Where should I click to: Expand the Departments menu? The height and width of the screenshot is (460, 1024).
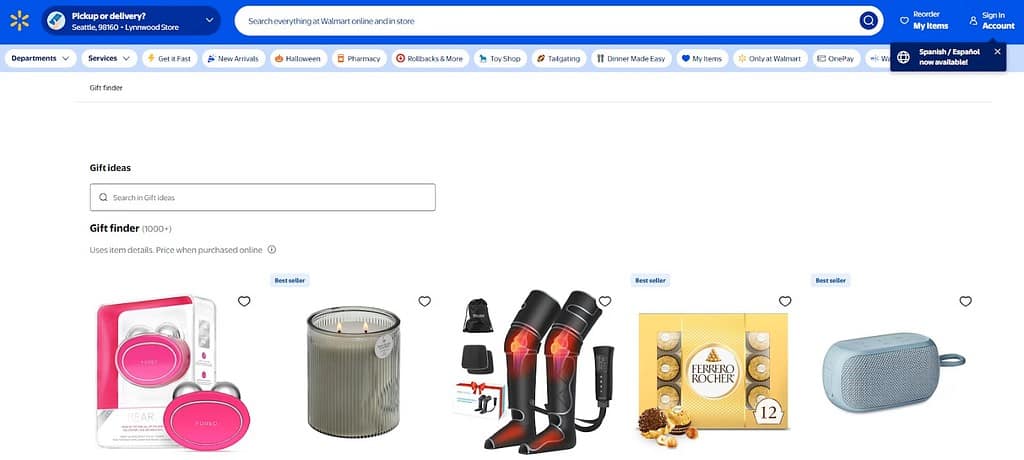click(40, 58)
